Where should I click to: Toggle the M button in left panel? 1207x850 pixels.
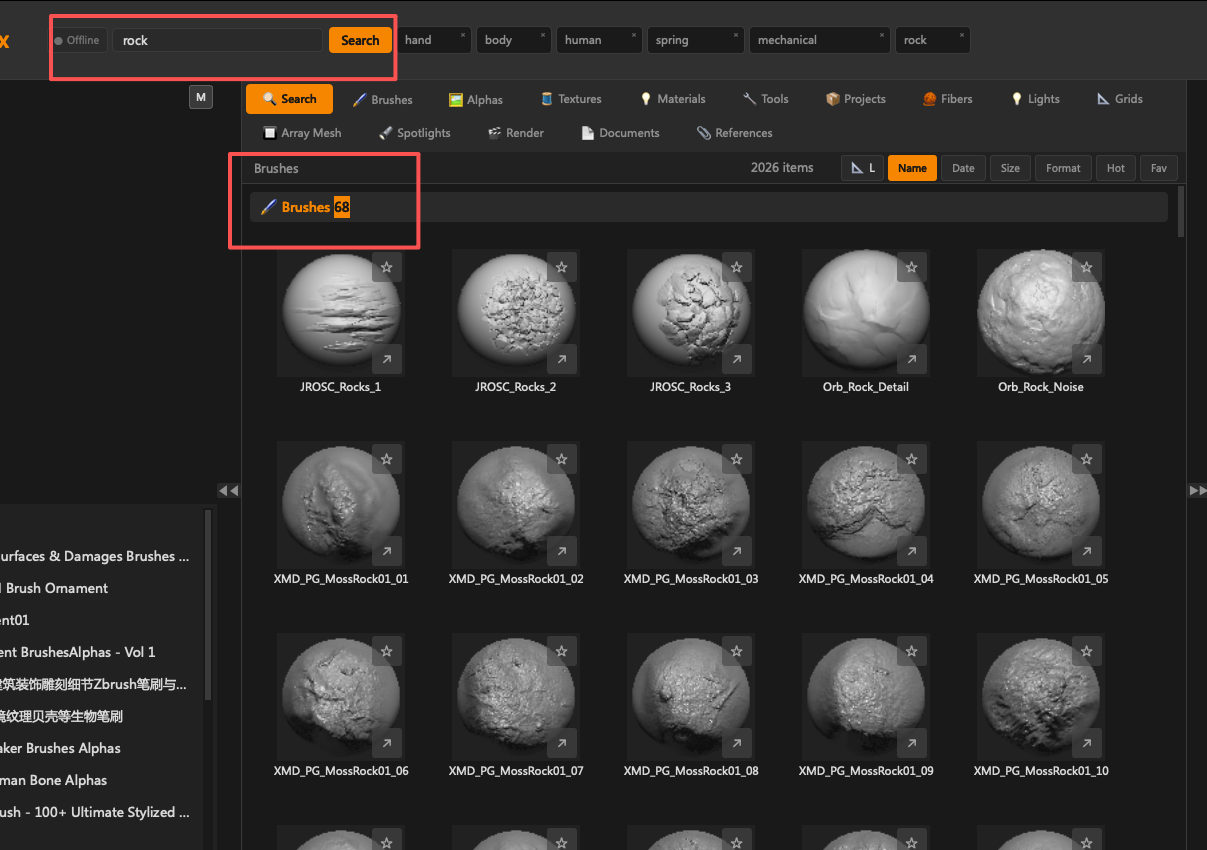pos(201,97)
